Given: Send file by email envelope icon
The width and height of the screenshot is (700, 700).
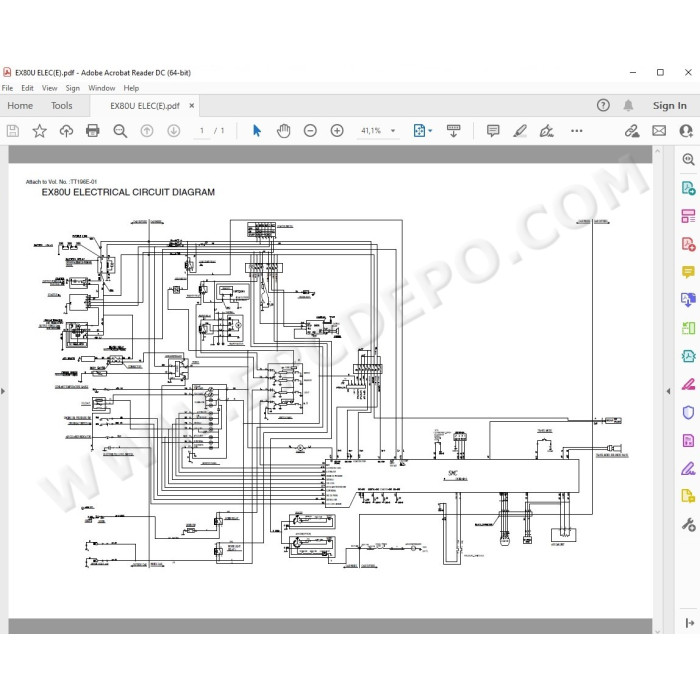Looking at the screenshot, I should click(x=659, y=131).
